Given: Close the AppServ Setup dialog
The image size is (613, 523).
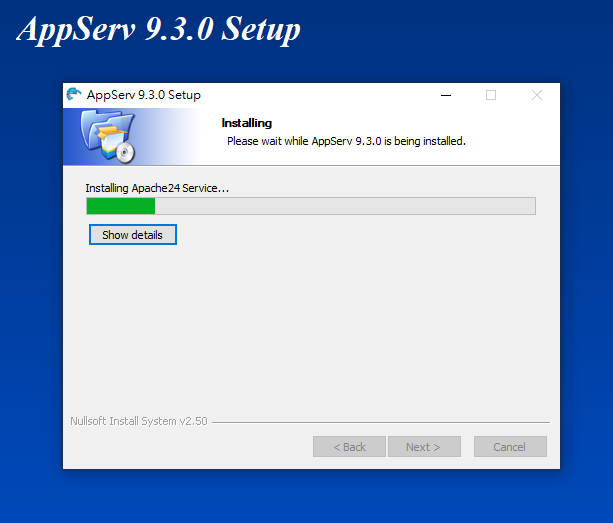Looking at the screenshot, I should coord(537,95).
